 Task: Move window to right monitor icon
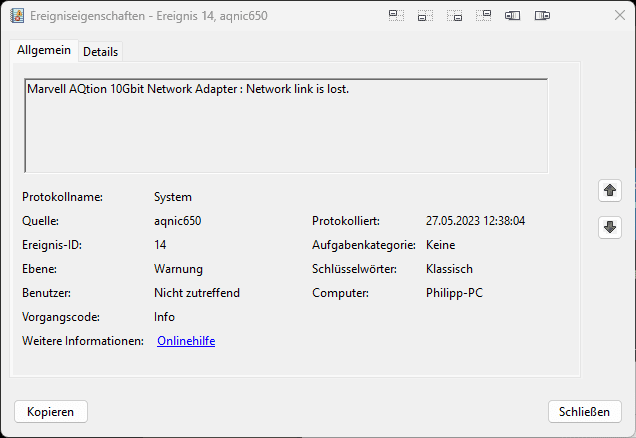pos(542,16)
